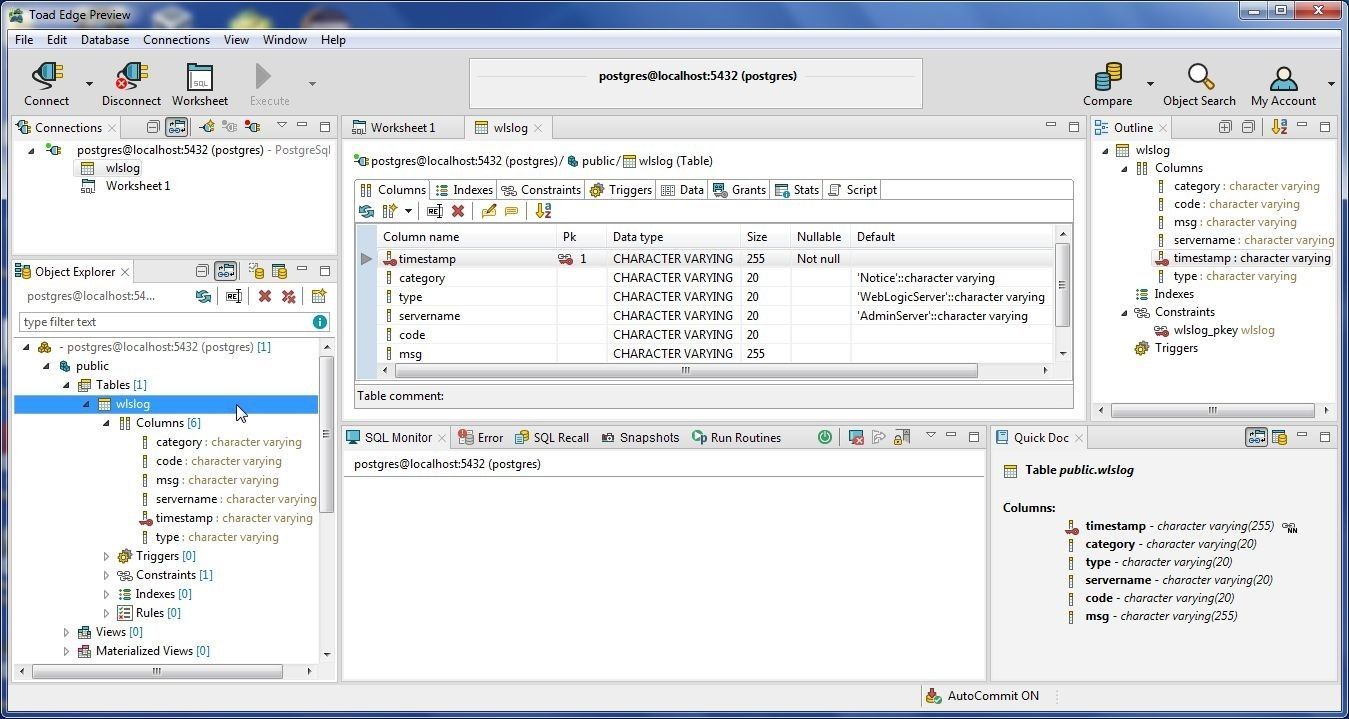Launch Object Search

pos(1199,84)
